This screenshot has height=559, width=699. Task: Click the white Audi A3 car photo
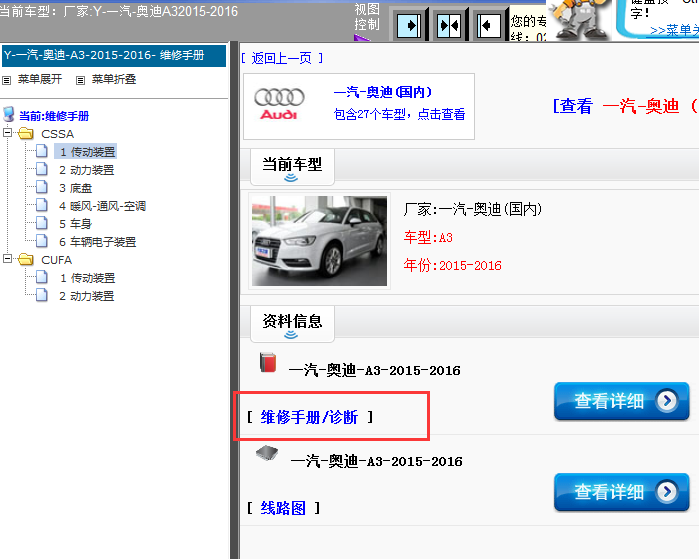tap(319, 241)
